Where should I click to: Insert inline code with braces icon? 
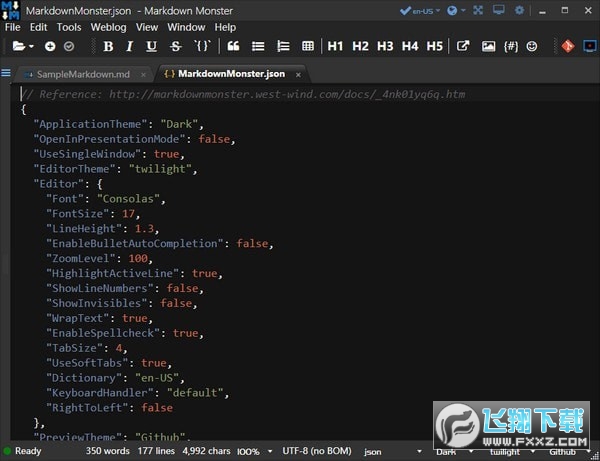[202, 46]
